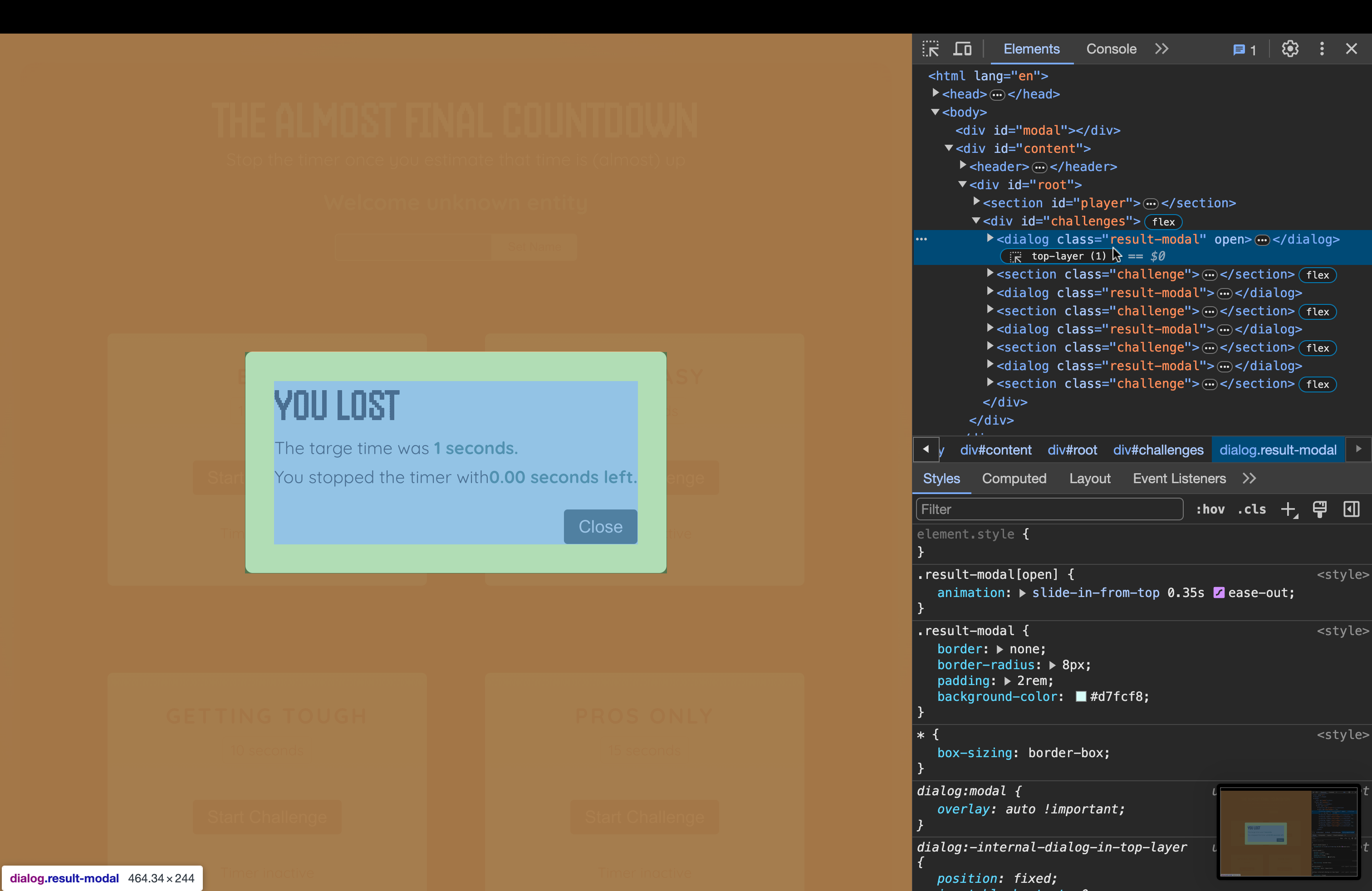
Task: Toggle the .cls element classes panel
Action: [1251, 509]
